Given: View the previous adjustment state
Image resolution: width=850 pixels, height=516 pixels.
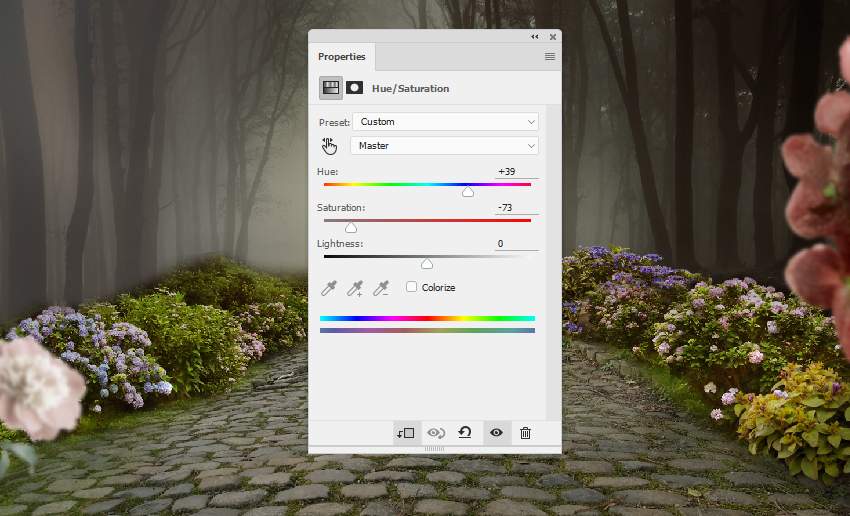Looking at the screenshot, I should pyautogui.click(x=436, y=433).
